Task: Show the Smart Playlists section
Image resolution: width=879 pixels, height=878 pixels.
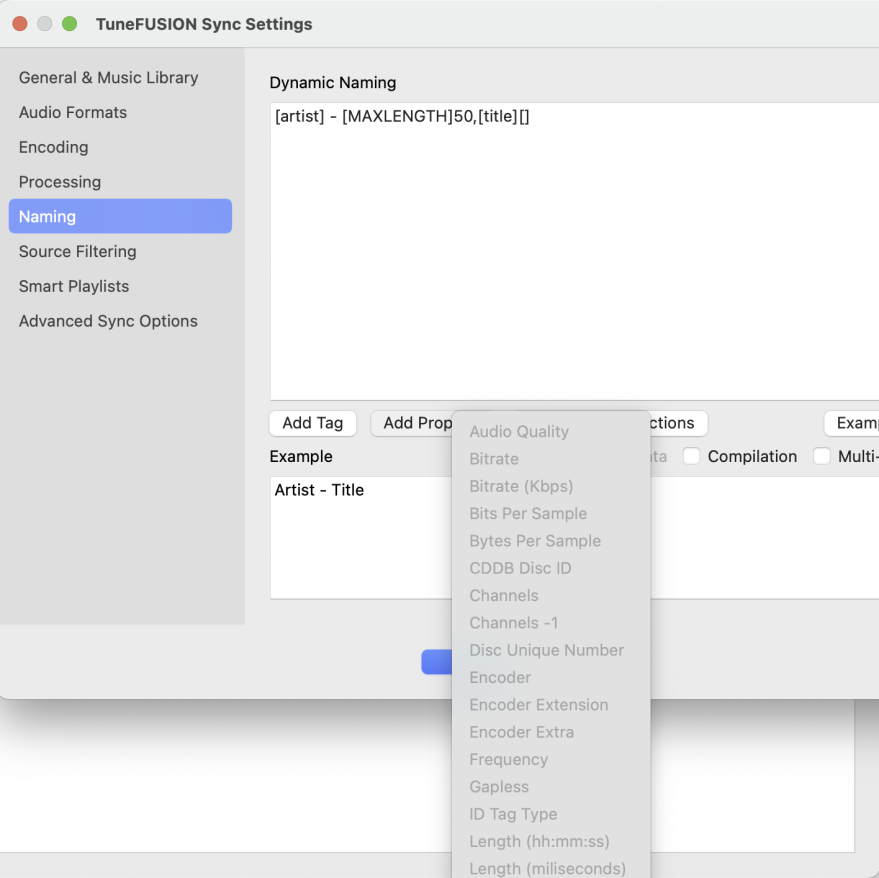Action: [x=74, y=286]
